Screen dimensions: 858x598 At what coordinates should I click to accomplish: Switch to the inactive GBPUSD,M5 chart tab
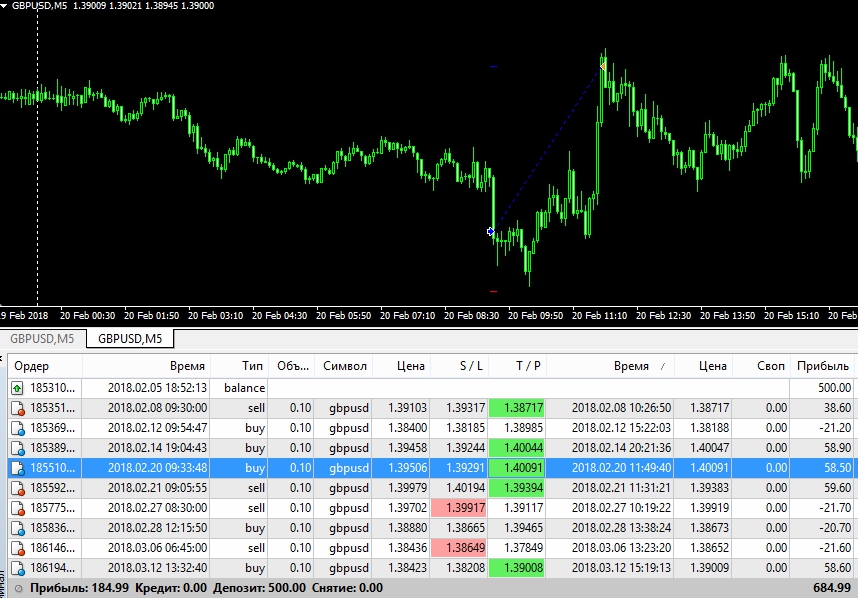pyautogui.click(x=44, y=339)
